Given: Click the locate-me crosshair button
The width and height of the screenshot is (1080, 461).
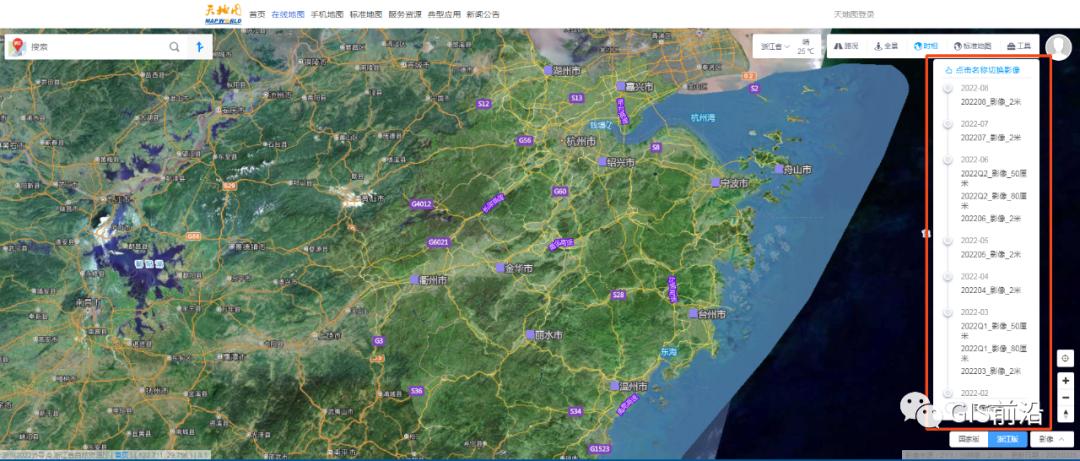Looking at the screenshot, I should coord(1066,358).
